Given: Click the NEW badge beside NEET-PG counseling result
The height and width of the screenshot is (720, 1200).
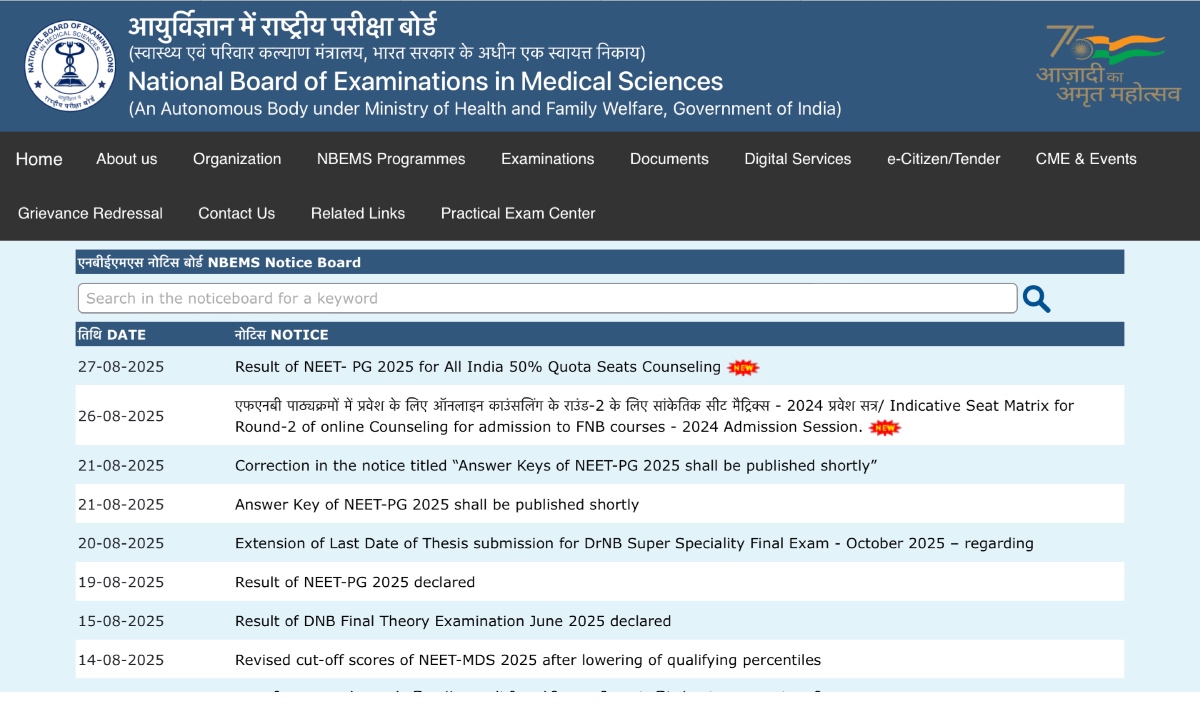Looking at the screenshot, I should coord(743,367).
